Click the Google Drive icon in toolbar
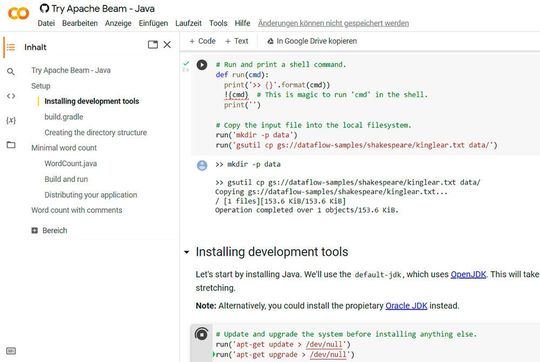Image resolution: width=540 pixels, height=362 pixels. pos(270,41)
